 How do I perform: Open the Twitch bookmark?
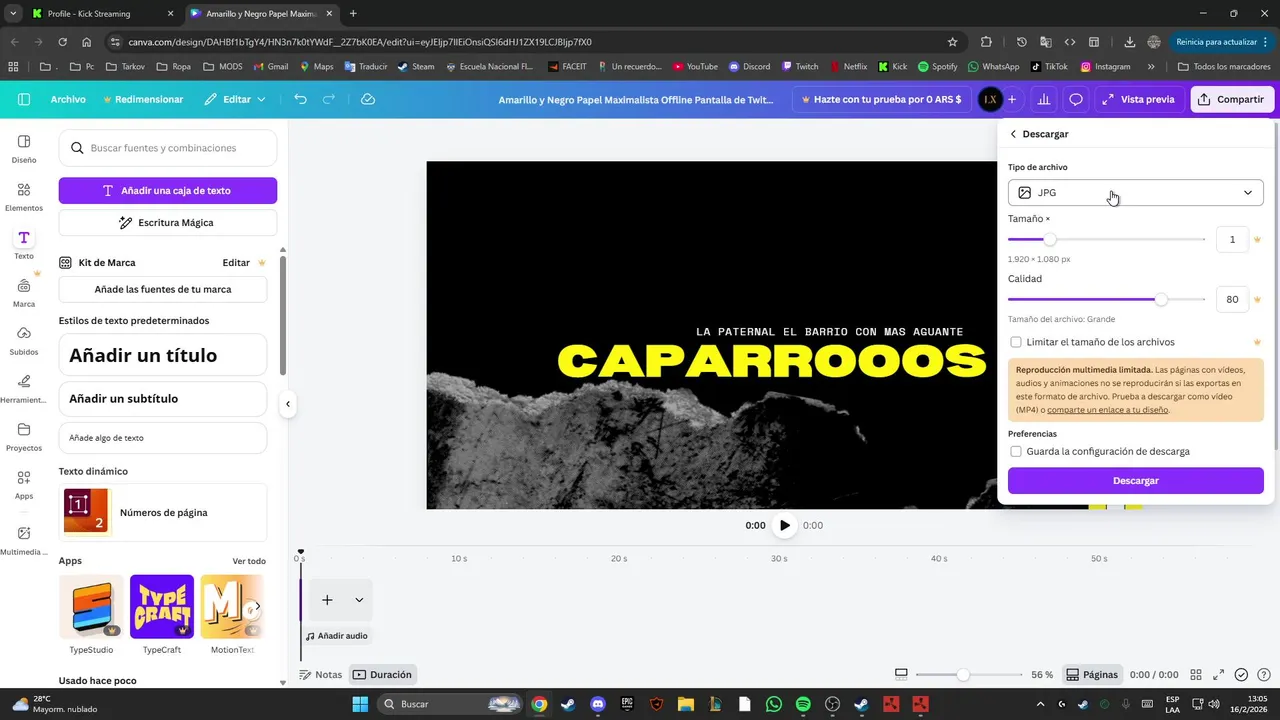pos(799,67)
